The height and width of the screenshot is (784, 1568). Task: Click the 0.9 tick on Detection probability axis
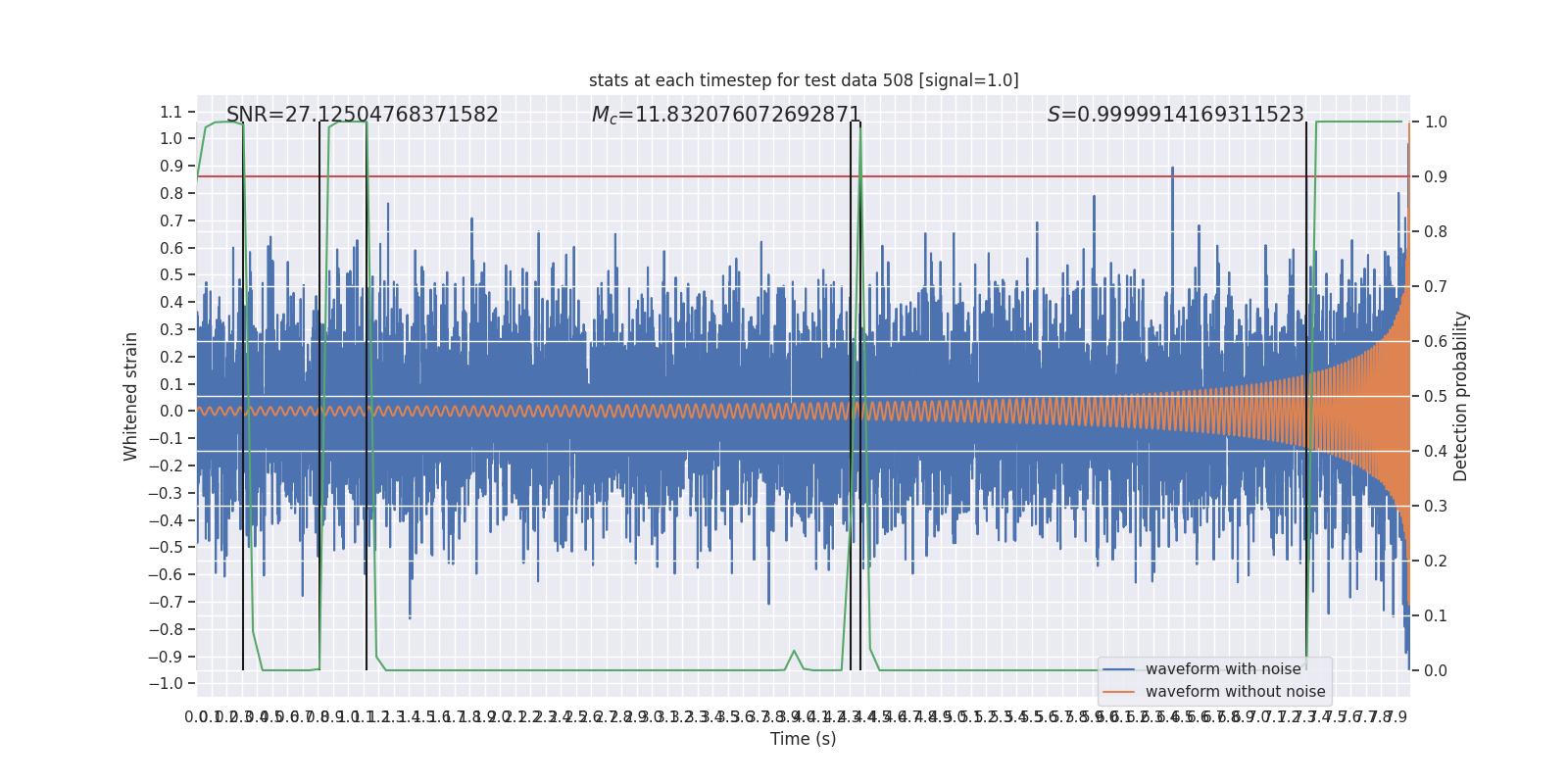tap(1436, 176)
